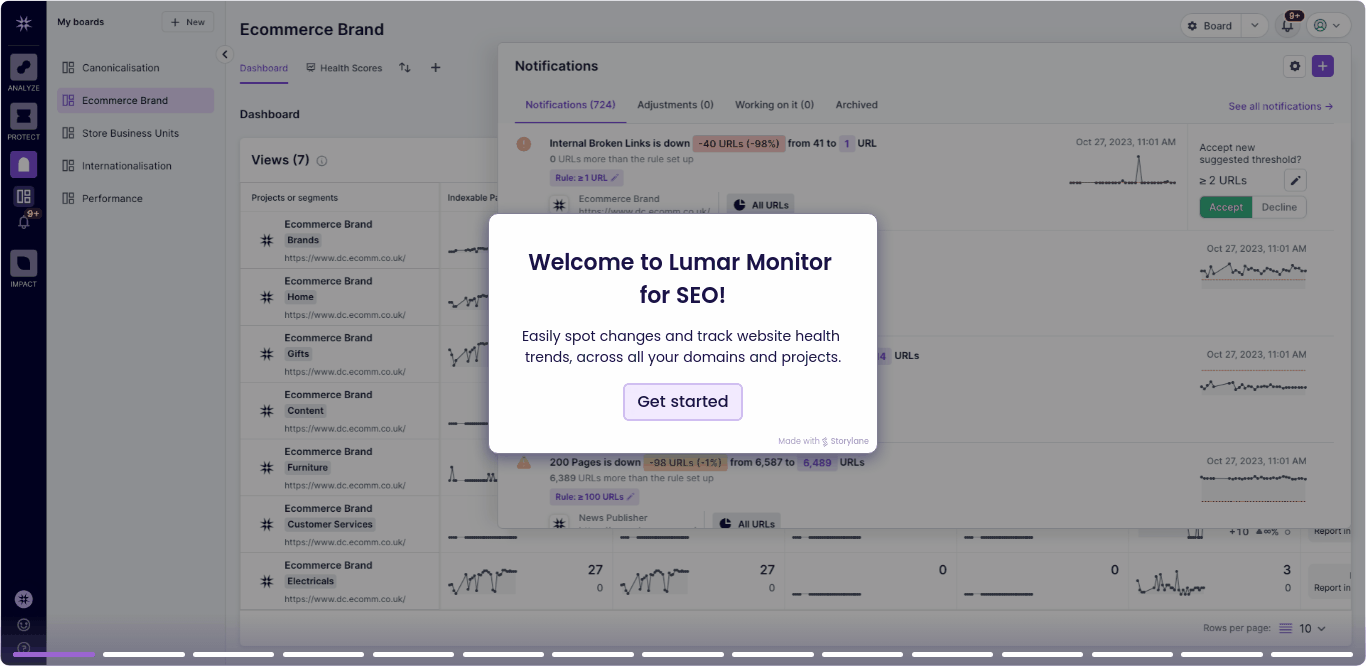Screen dimensions: 1366x666
Task: Click the 6,489 URLs value badge
Action: [817, 463]
